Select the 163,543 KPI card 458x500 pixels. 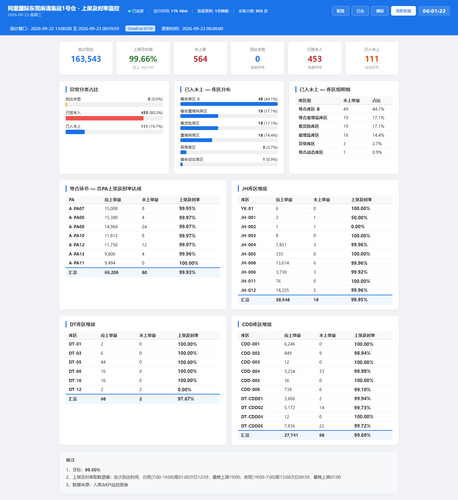click(x=86, y=58)
